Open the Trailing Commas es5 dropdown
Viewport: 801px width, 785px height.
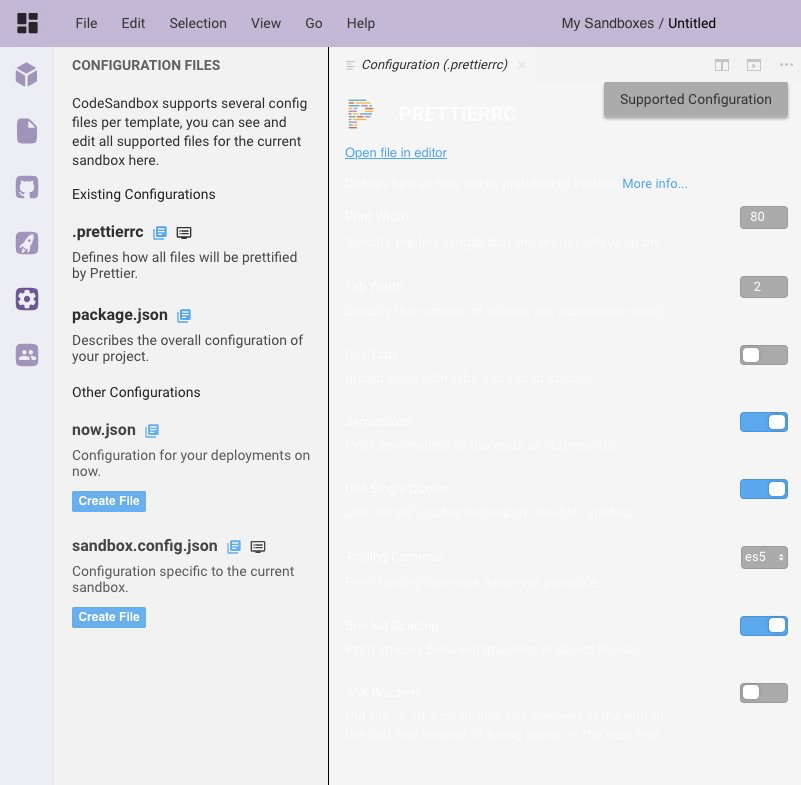coord(764,557)
